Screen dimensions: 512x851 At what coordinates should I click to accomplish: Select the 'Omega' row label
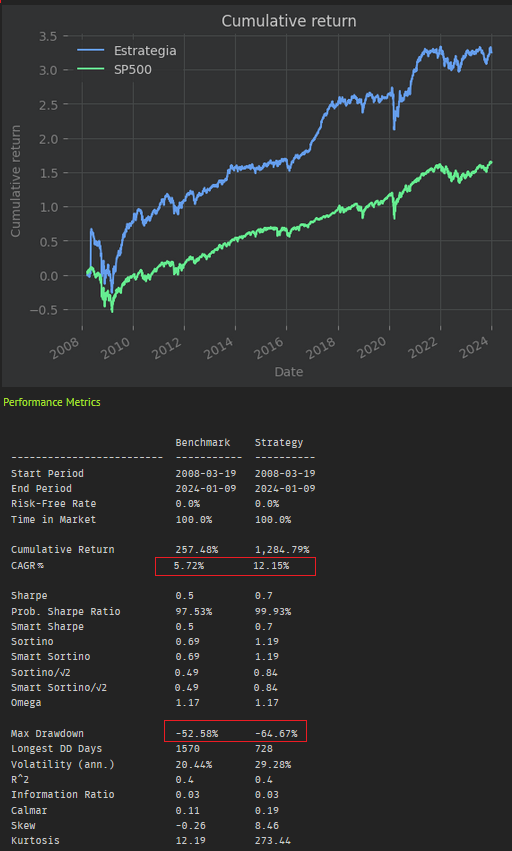[x=26, y=702]
